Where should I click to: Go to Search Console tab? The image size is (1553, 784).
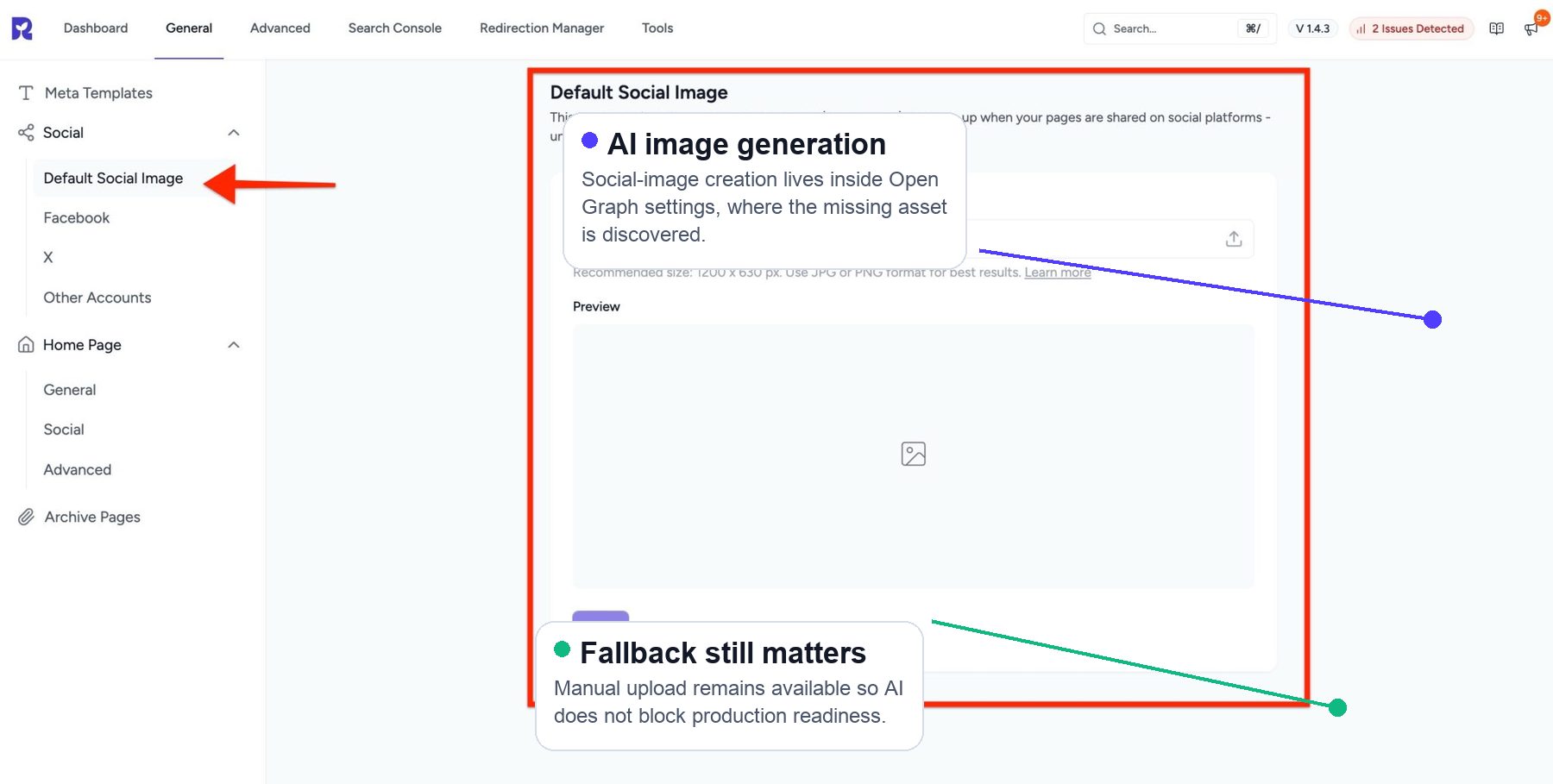pyautogui.click(x=395, y=28)
